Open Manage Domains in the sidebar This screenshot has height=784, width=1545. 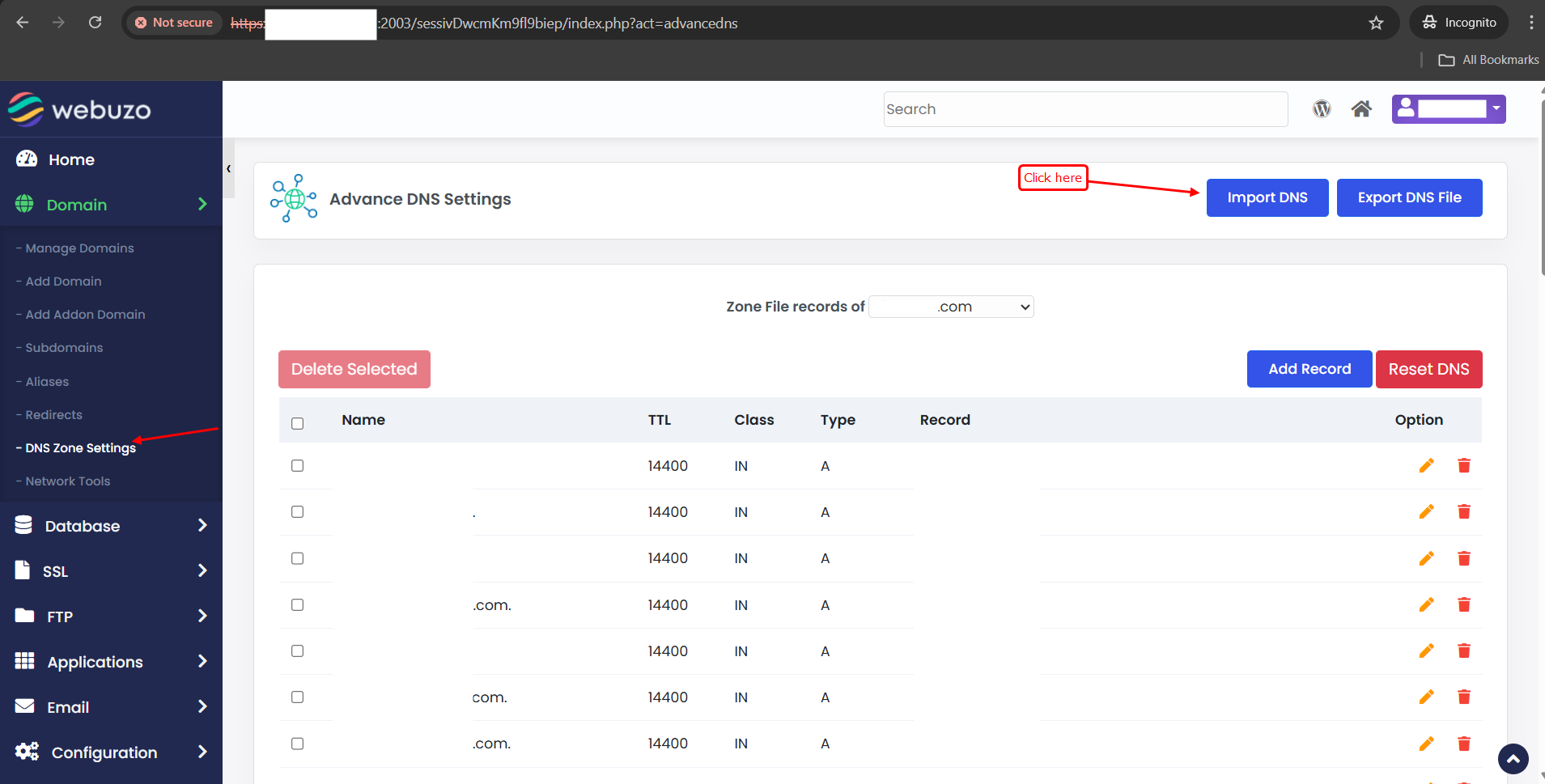tap(79, 248)
